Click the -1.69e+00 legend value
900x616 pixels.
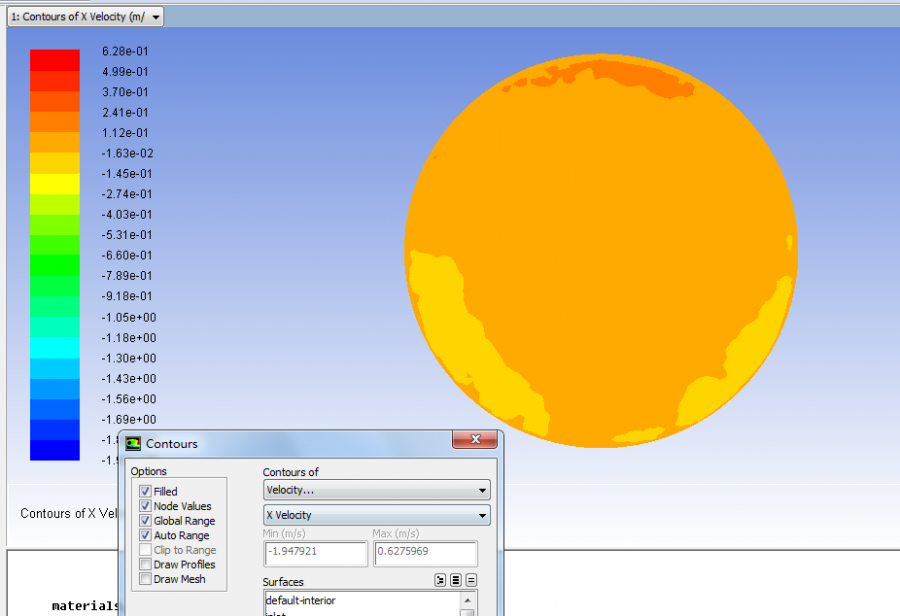click(x=129, y=420)
